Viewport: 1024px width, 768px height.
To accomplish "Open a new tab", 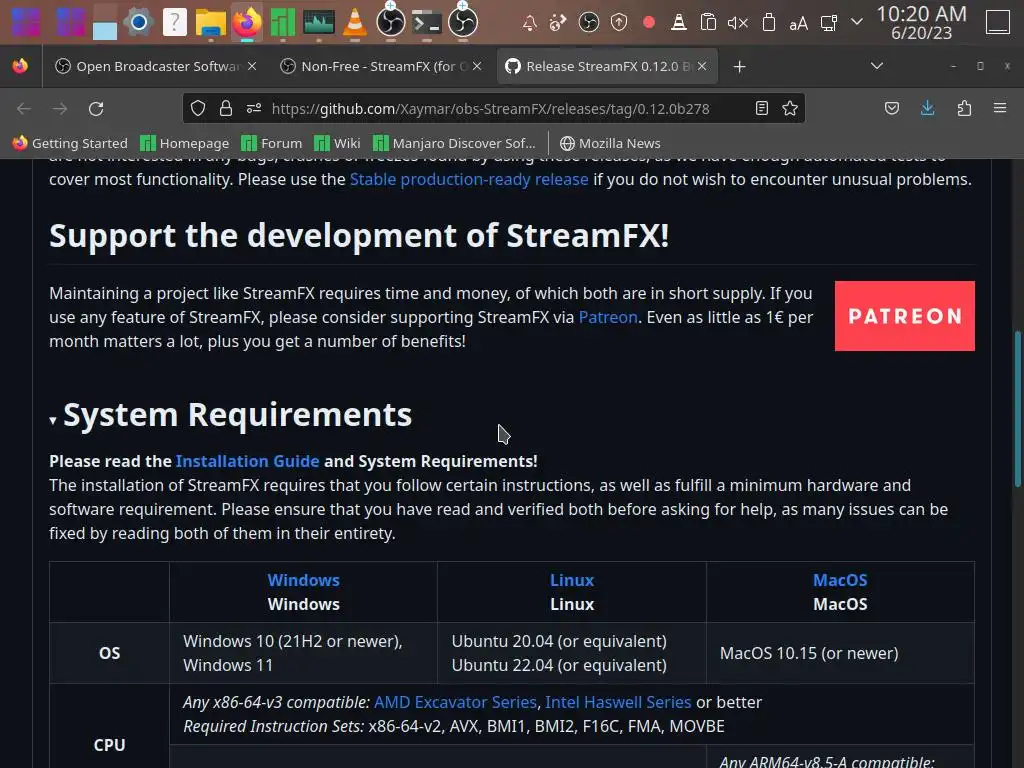I will point(739,67).
